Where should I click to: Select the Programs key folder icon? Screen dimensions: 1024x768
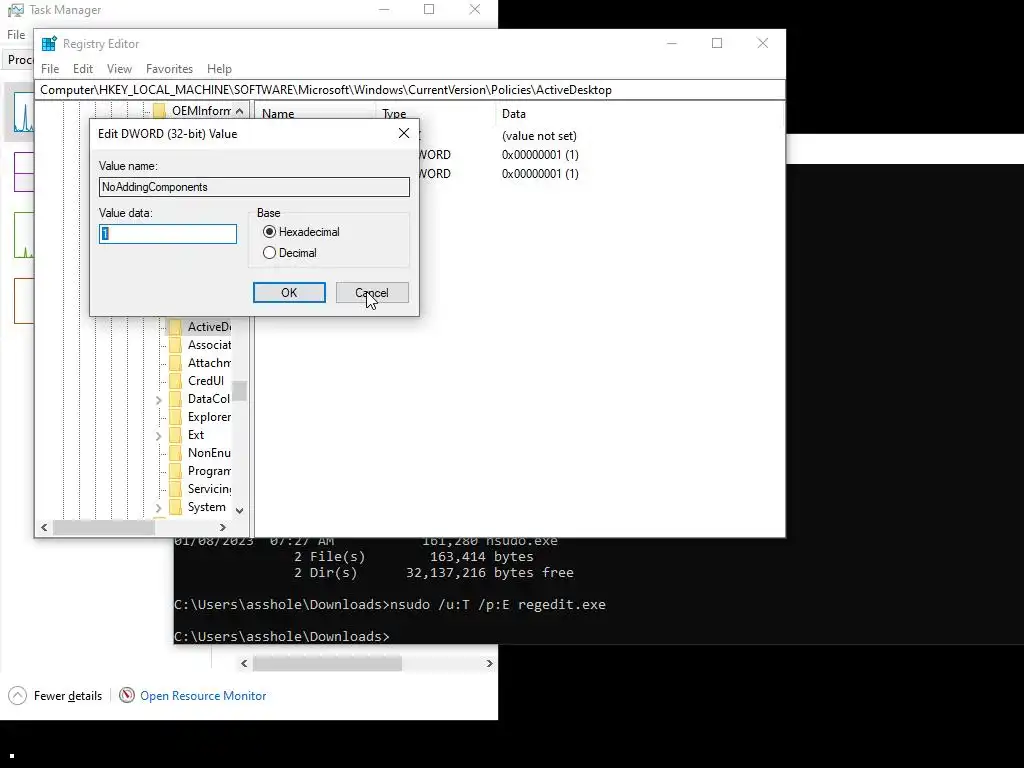pos(175,471)
